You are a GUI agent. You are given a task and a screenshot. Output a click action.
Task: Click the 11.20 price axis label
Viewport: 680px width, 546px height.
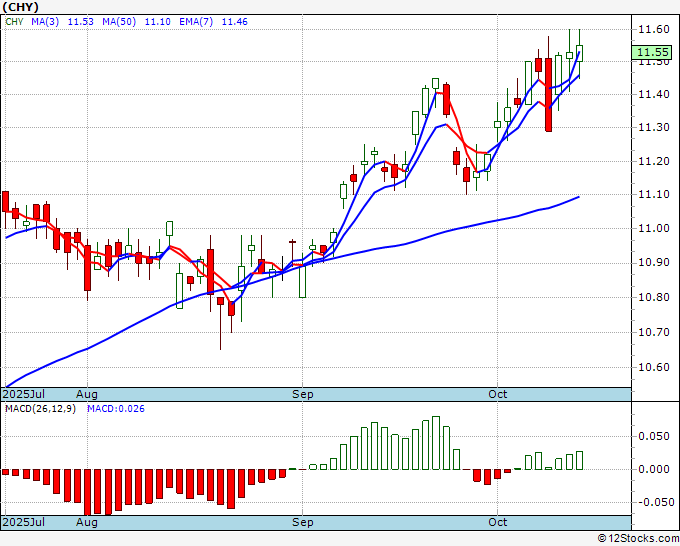tap(654, 161)
